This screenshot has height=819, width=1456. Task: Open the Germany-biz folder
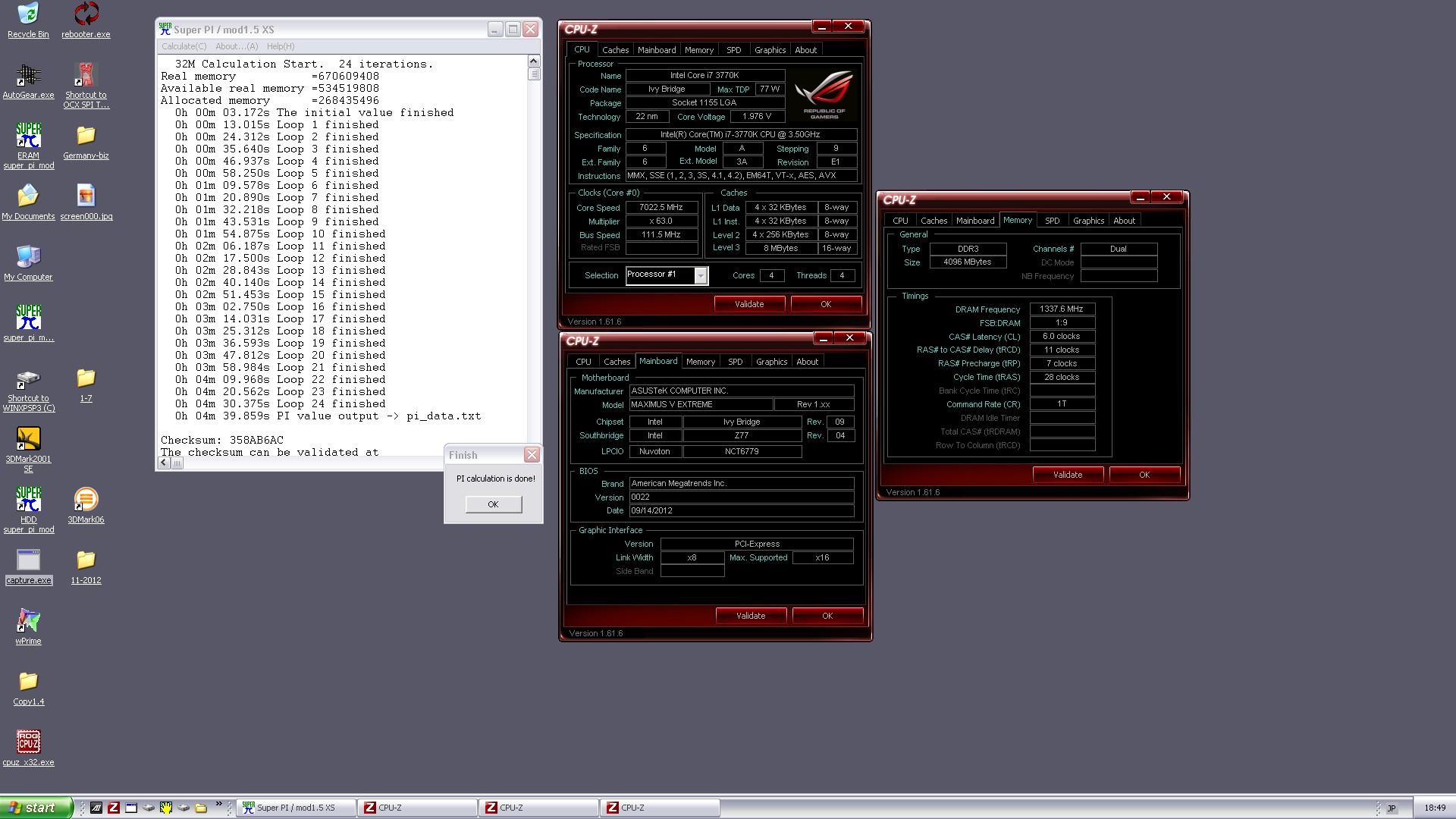click(86, 142)
